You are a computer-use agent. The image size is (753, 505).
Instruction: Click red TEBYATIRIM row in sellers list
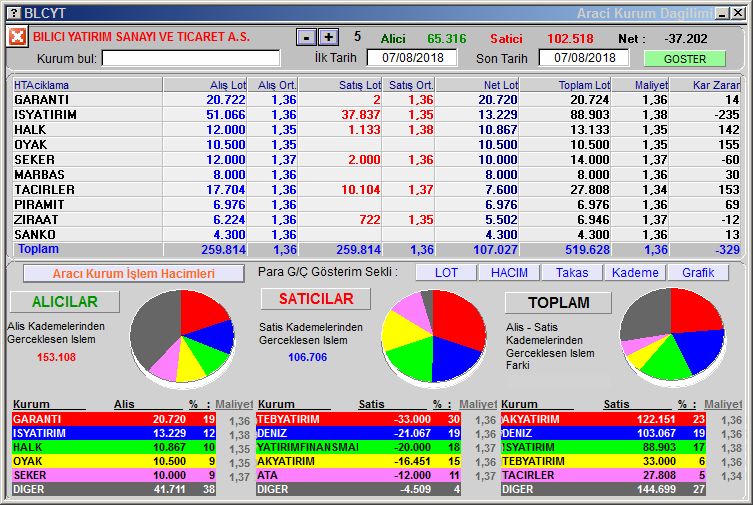pos(358,419)
